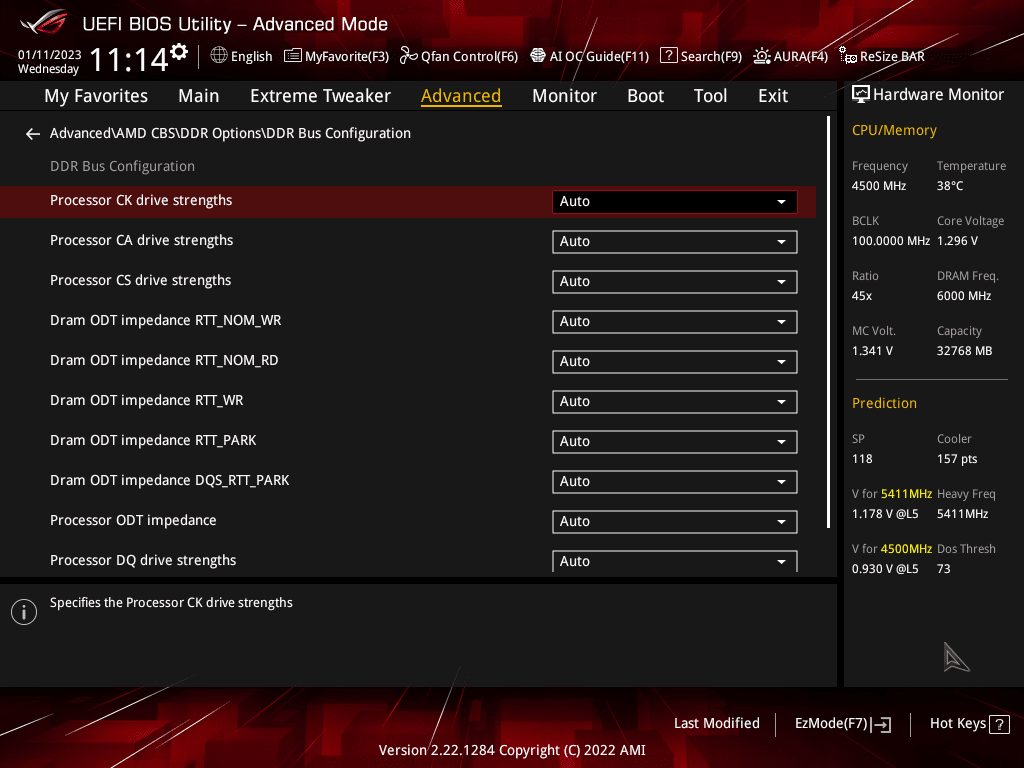The height and width of the screenshot is (768, 1024).
Task: Open the settings gear next to the clock
Action: tap(179, 52)
